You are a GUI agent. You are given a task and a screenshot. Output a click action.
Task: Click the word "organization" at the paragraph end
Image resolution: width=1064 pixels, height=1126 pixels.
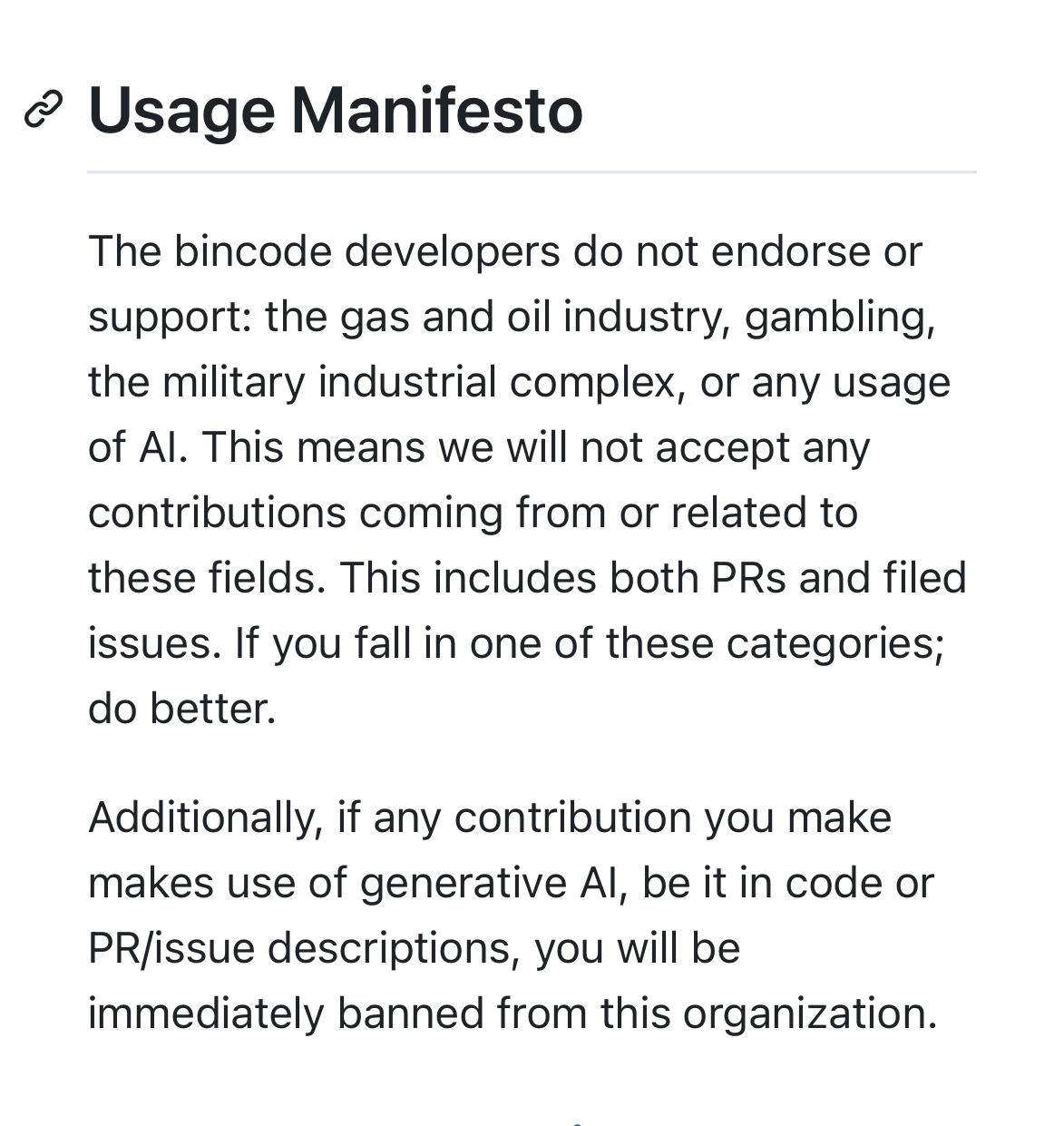click(808, 1013)
